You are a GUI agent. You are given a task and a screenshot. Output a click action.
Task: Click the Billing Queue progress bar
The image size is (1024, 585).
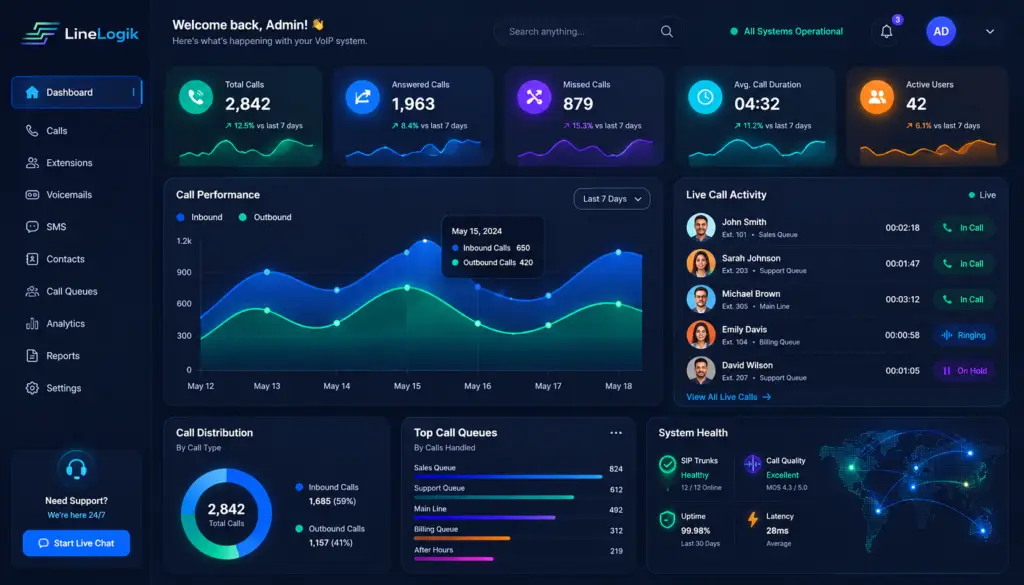click(462, 538)
